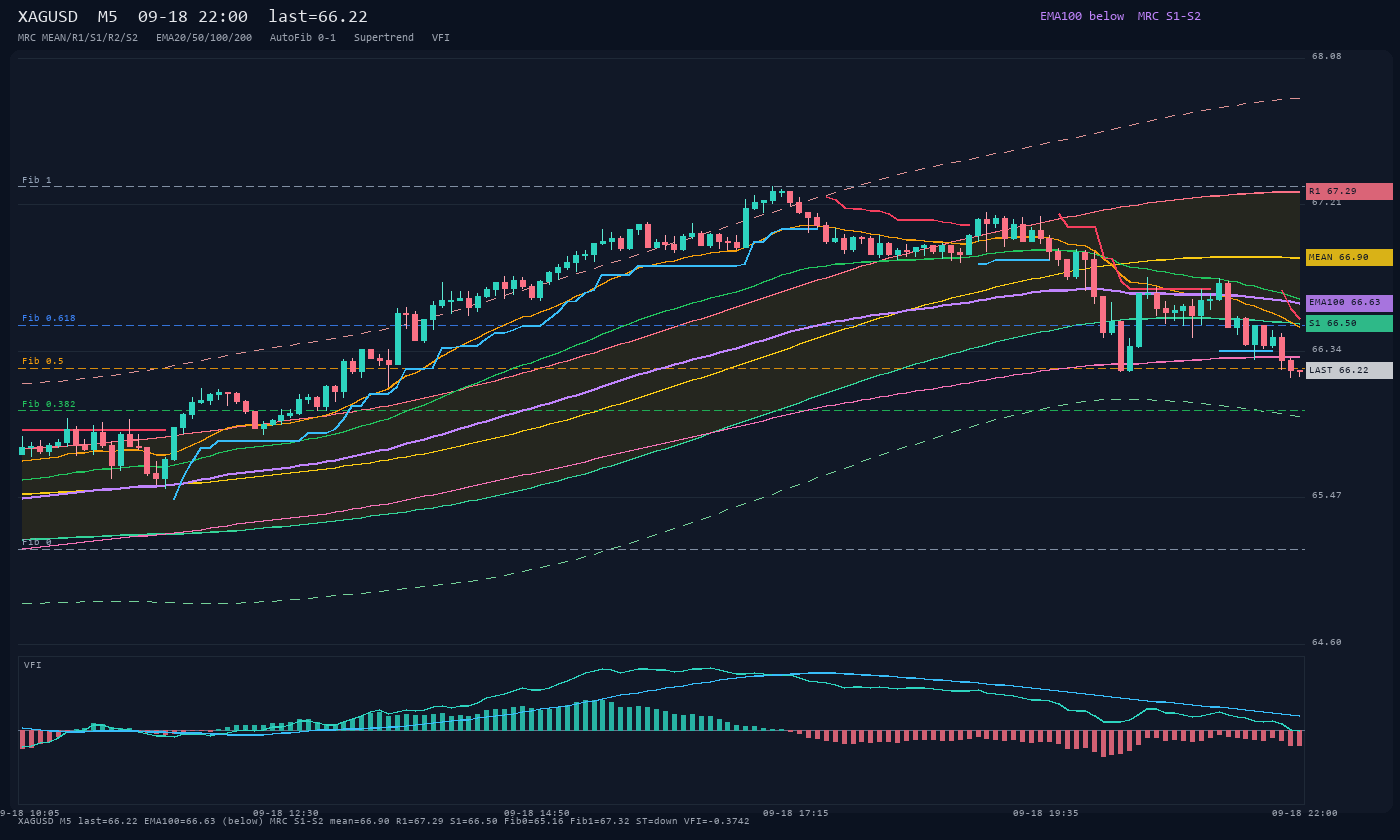The height and width of the screenshot is (840, 1400).
Task: Click the 68.08 price axis value
Action: [x=1327, y=56]
